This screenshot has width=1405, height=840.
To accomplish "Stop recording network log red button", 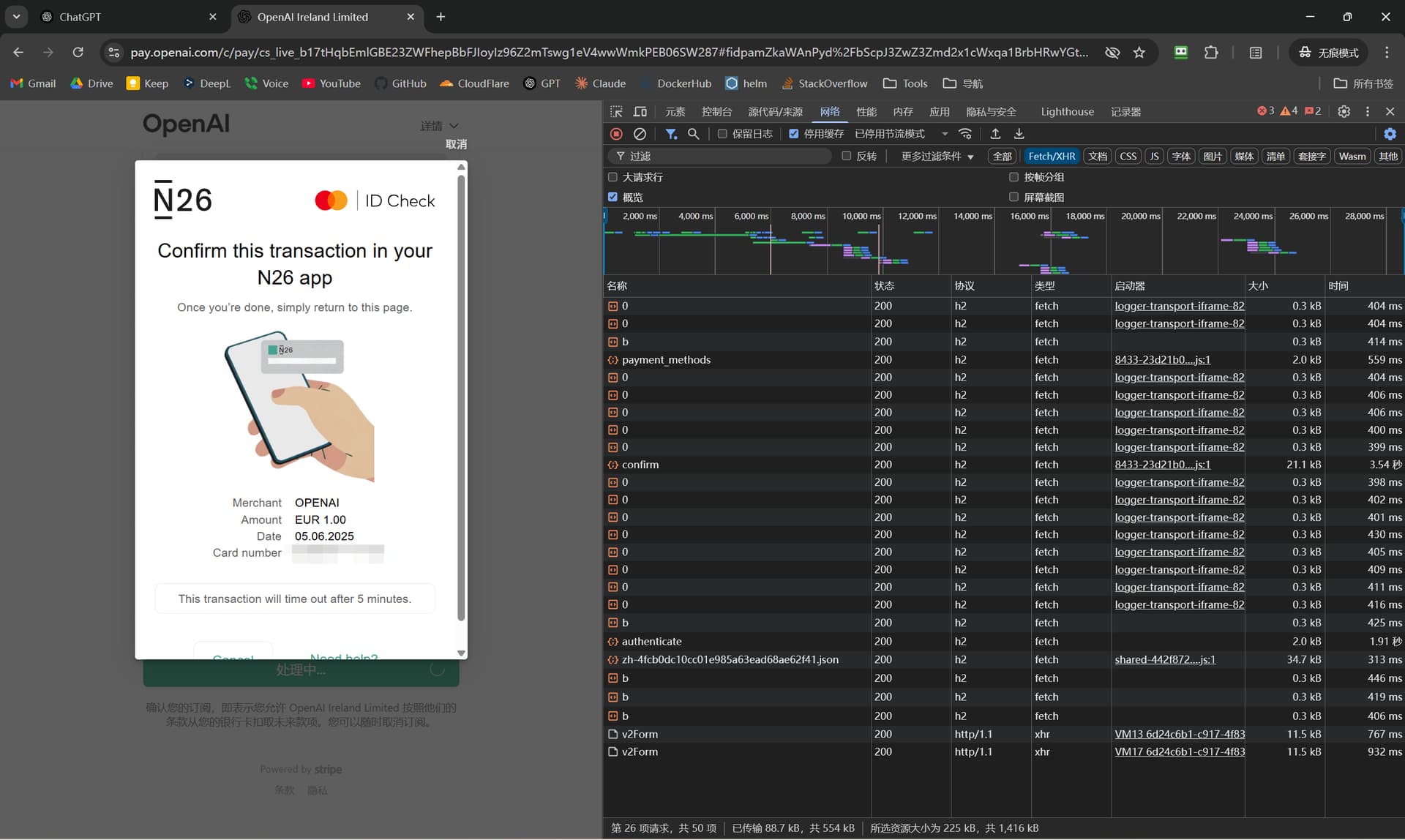I will click(616, 134).
